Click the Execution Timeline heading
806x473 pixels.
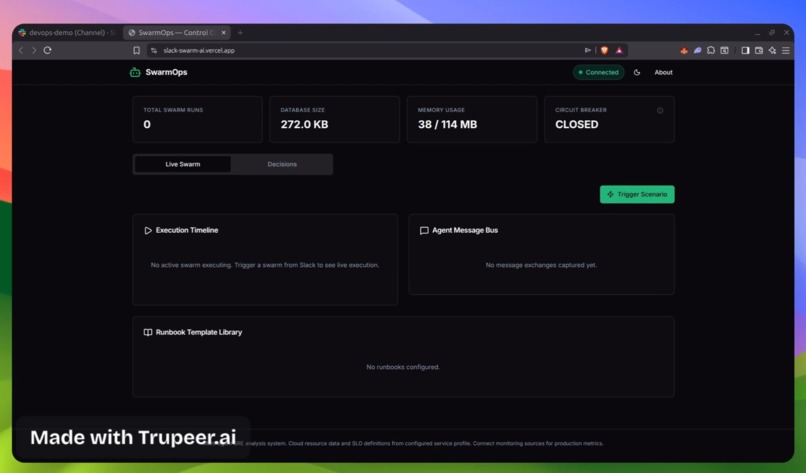point(187,230)
